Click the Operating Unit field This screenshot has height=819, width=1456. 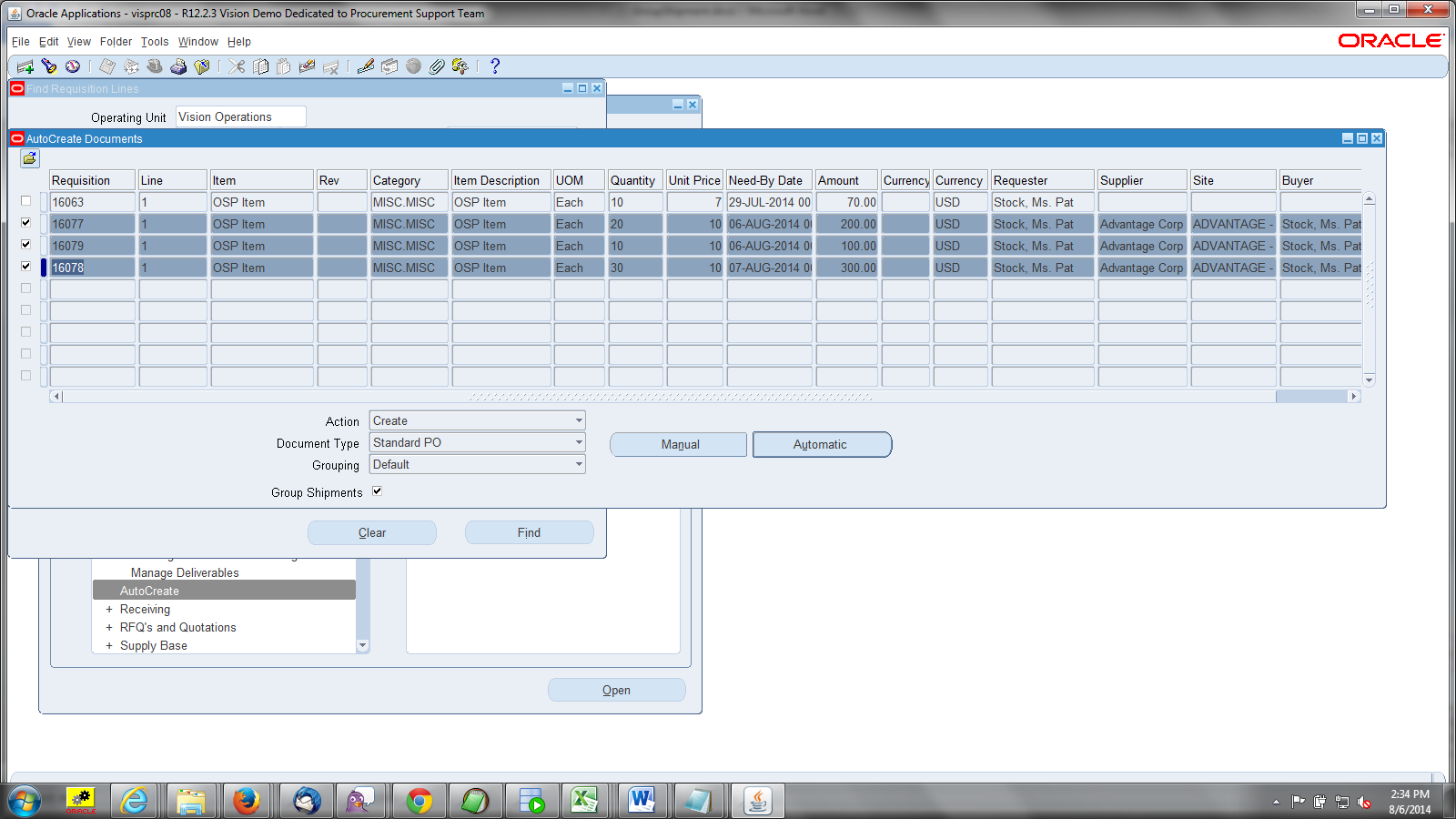(x=241, y=116)
